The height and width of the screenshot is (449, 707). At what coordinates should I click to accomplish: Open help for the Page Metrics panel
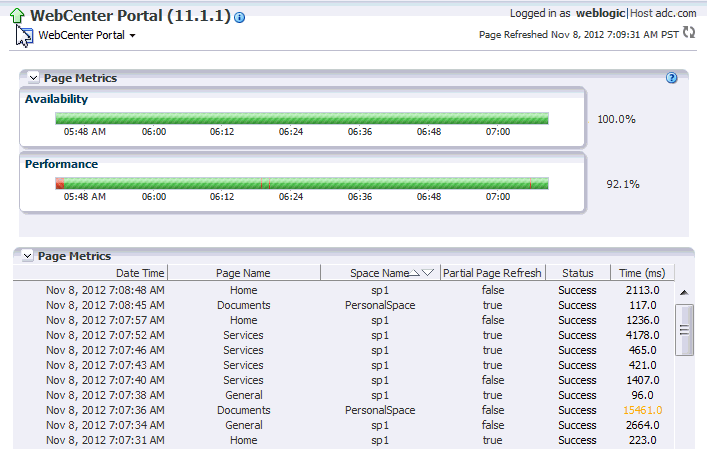click(671, 78)
